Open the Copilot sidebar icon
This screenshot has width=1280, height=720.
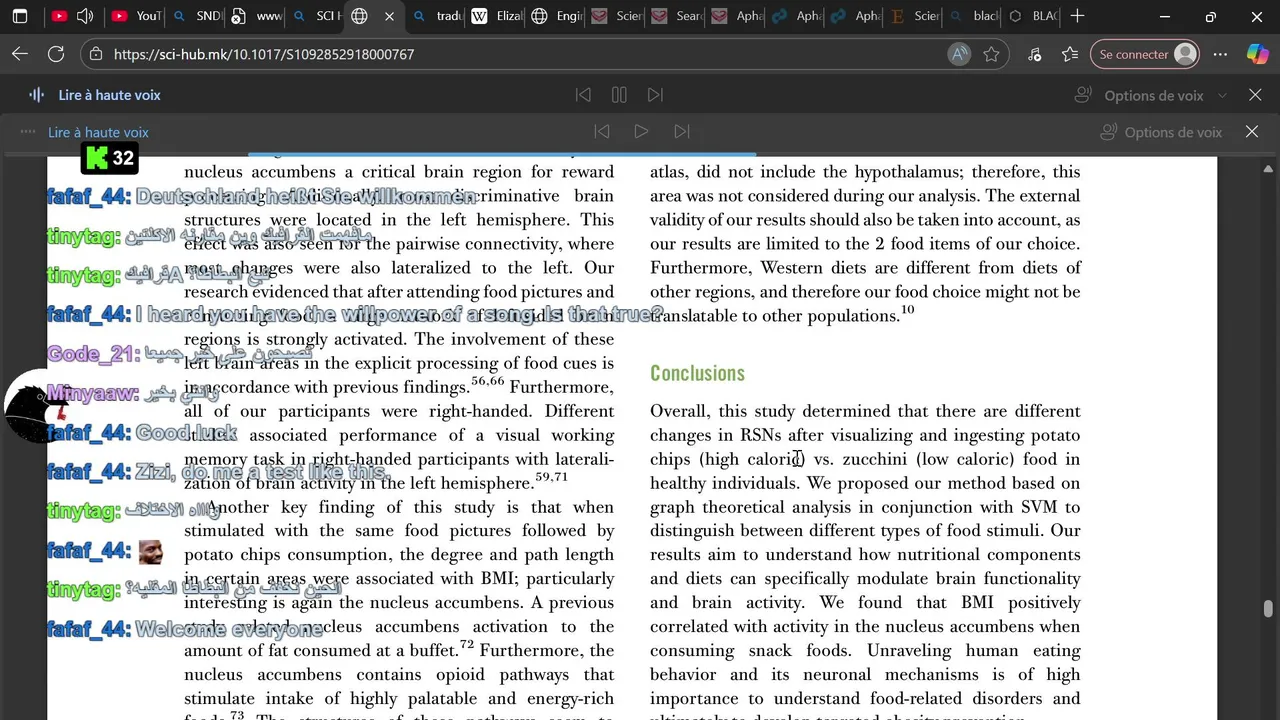(x=1257, y=54)
